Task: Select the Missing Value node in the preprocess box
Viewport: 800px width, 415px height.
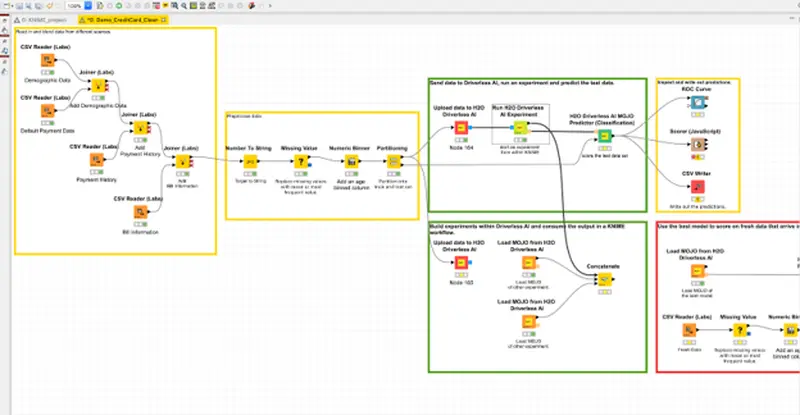Action: [x=301, y=161]
